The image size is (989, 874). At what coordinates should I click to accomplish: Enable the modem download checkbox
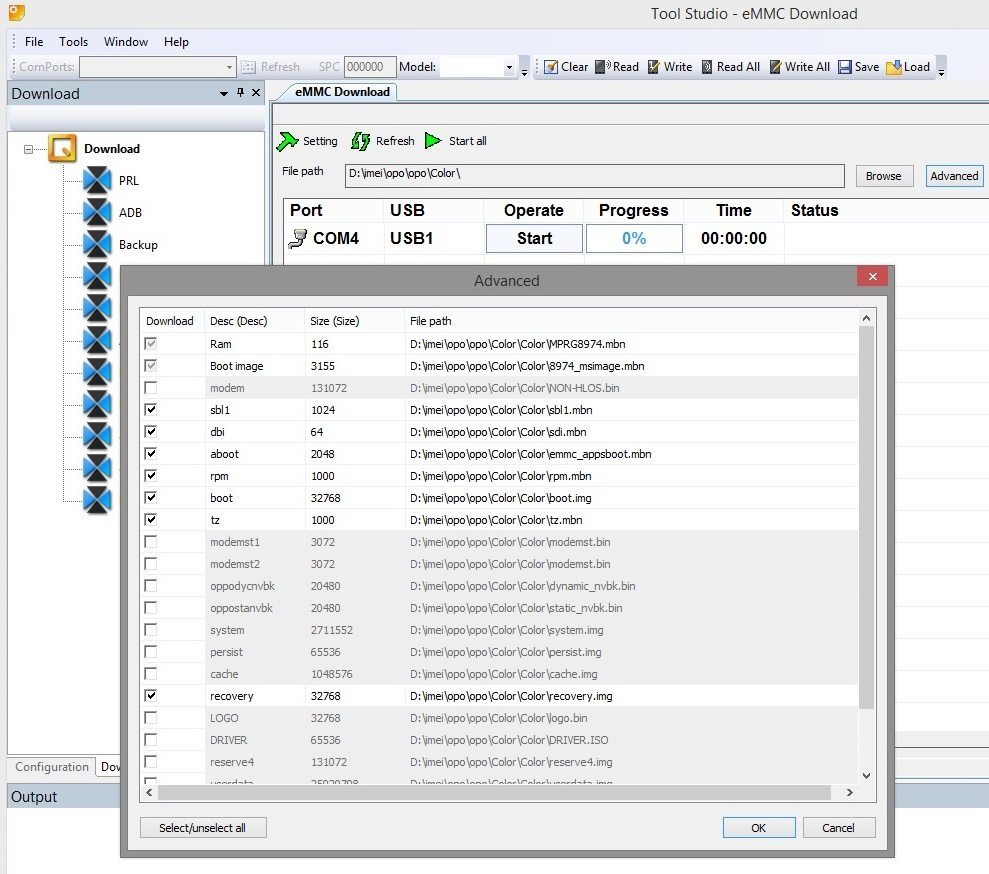[x=151, y=388]
